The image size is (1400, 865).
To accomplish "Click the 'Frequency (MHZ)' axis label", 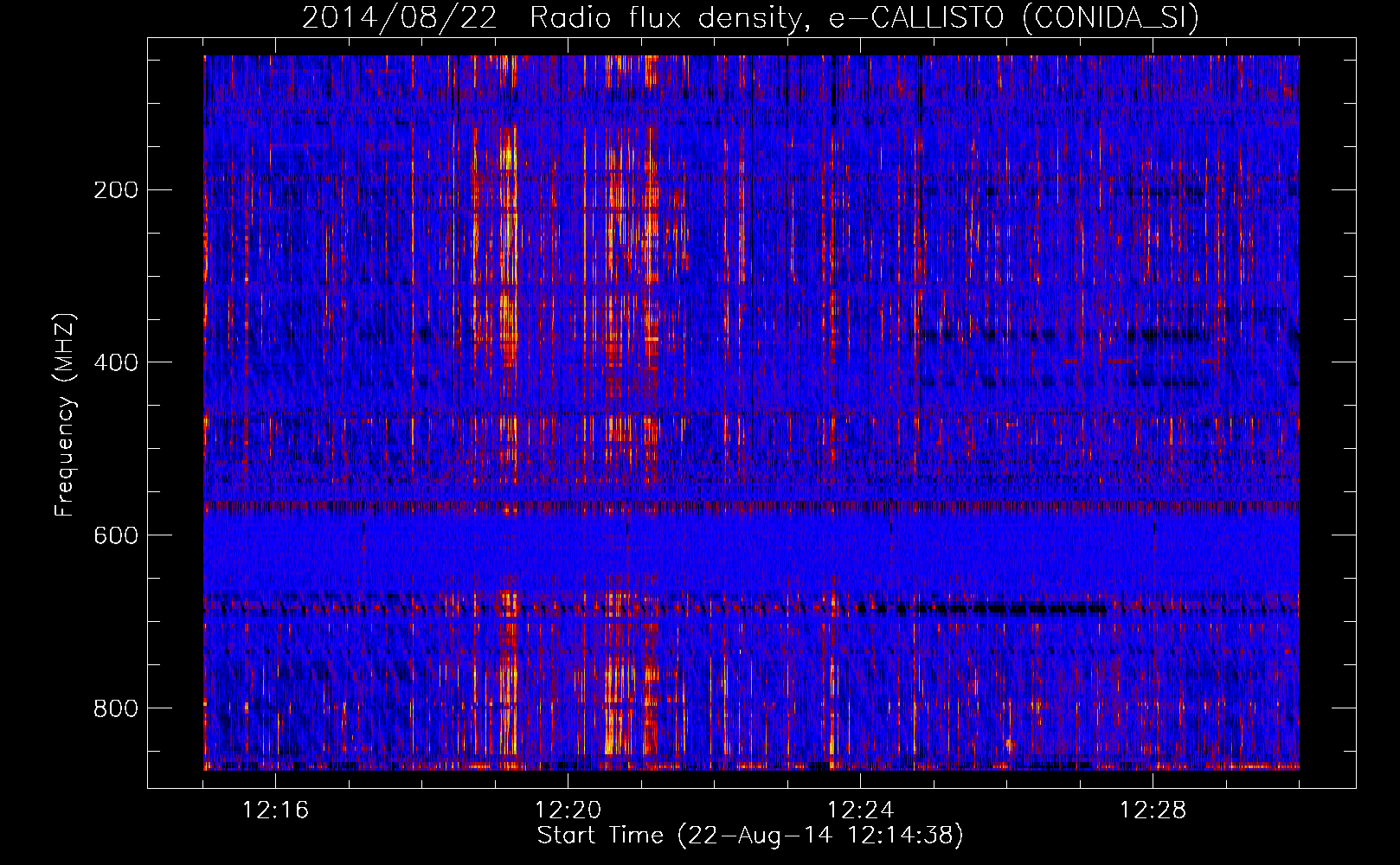I will 65,414.
